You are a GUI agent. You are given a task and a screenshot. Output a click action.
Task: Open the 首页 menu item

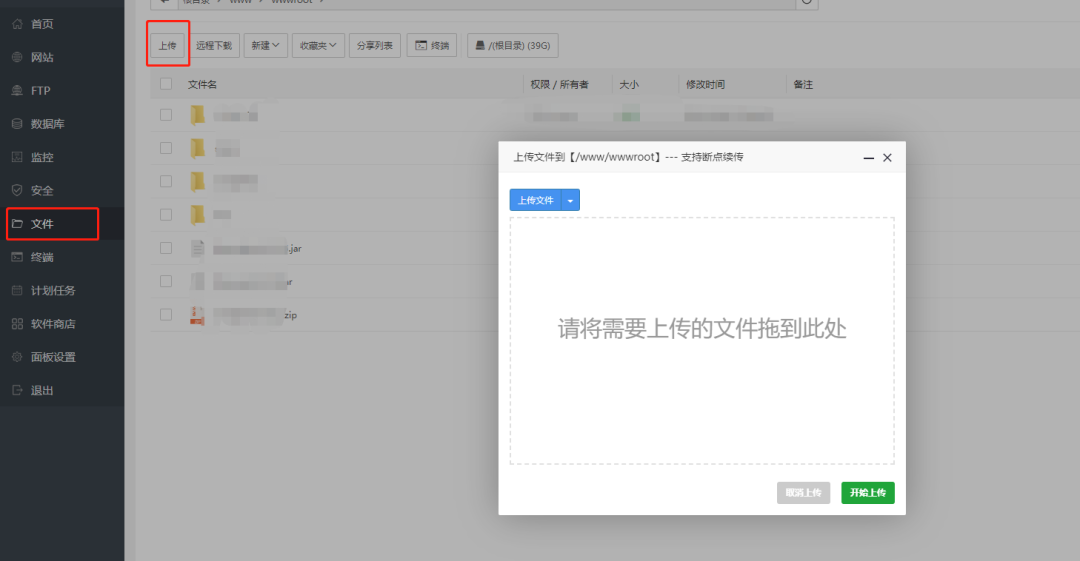62,24
